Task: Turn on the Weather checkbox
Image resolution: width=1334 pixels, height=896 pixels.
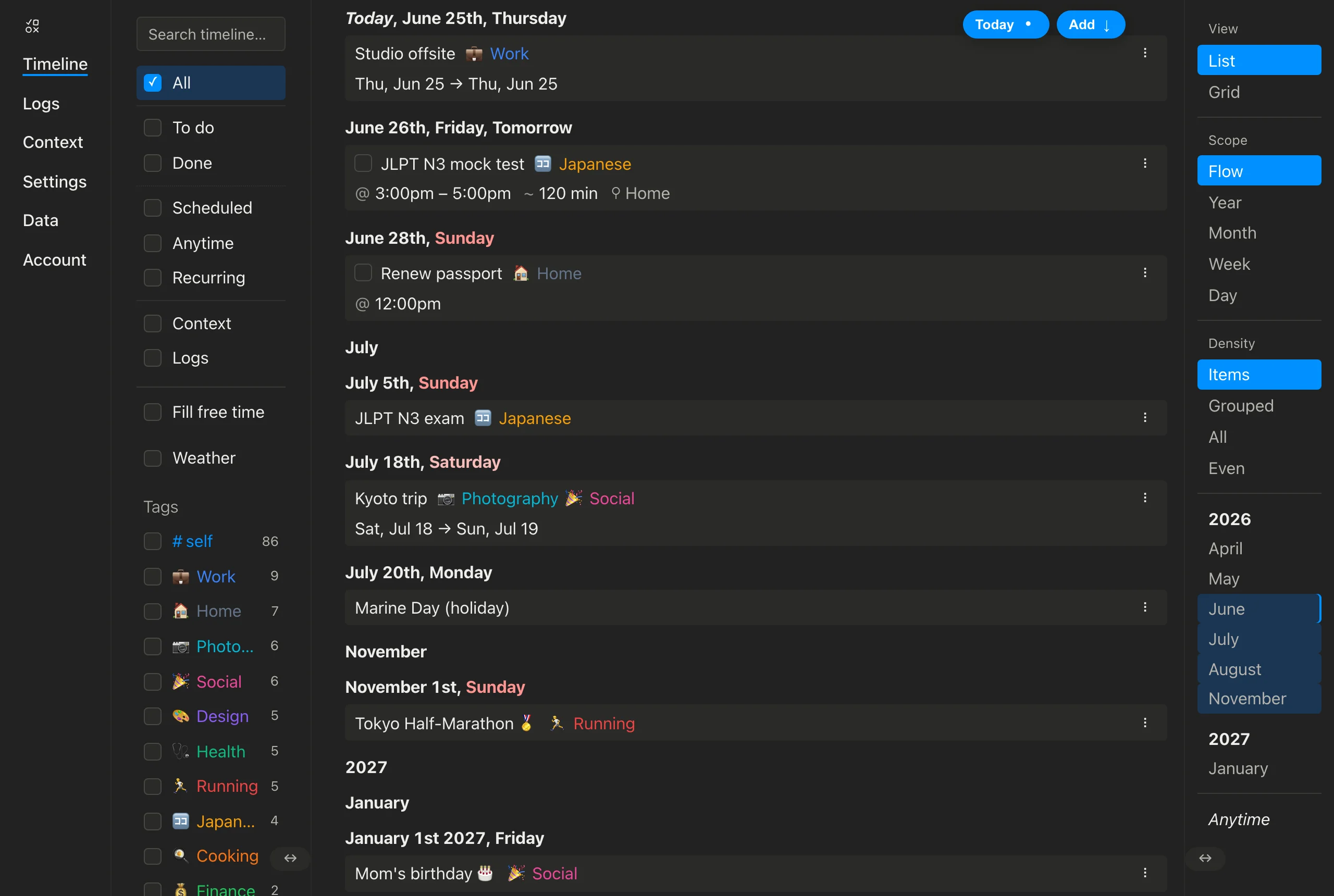Action: click(x=153, y=458)
